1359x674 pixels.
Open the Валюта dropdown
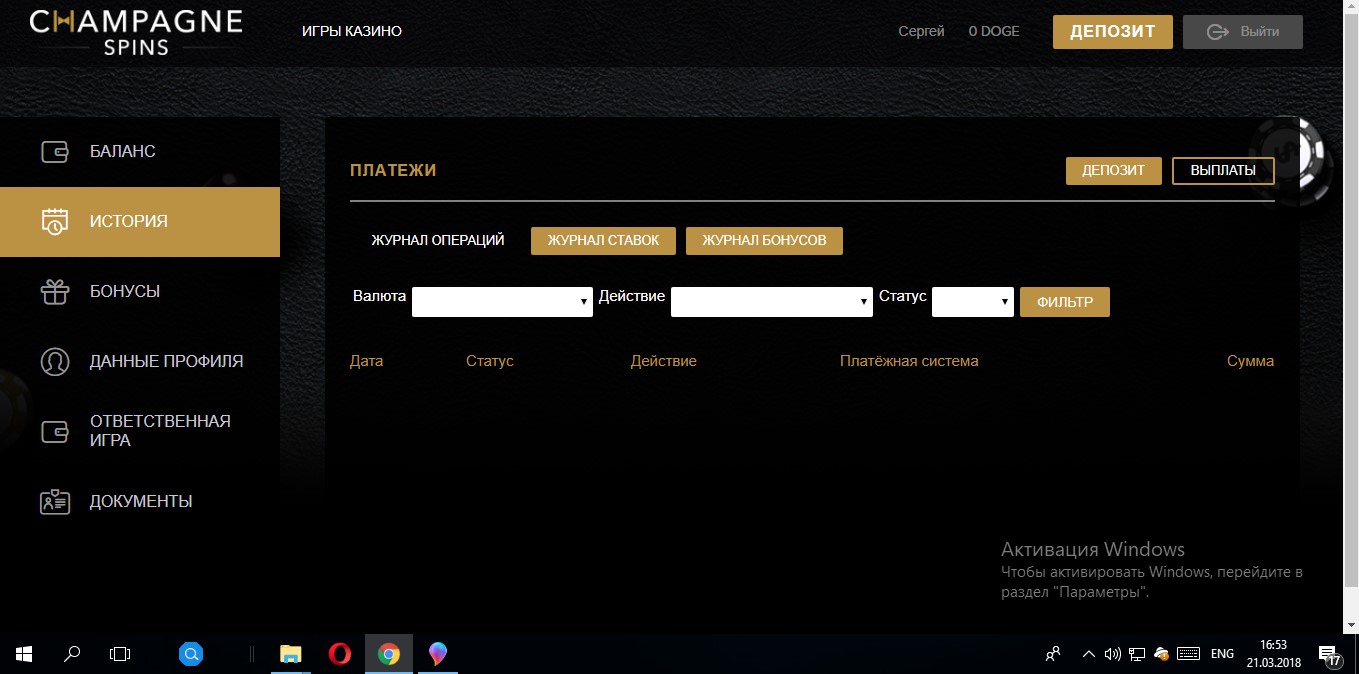[x=502, y=301]
